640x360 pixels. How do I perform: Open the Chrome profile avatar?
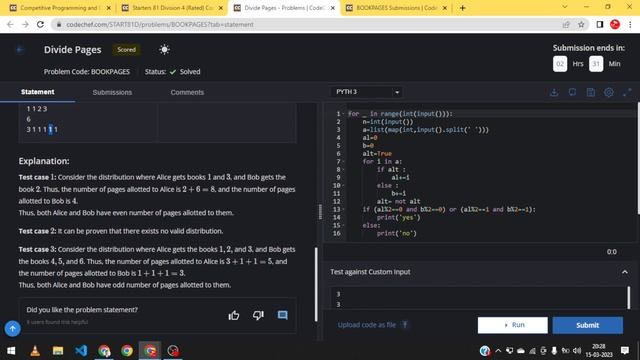tap(615, 24)
